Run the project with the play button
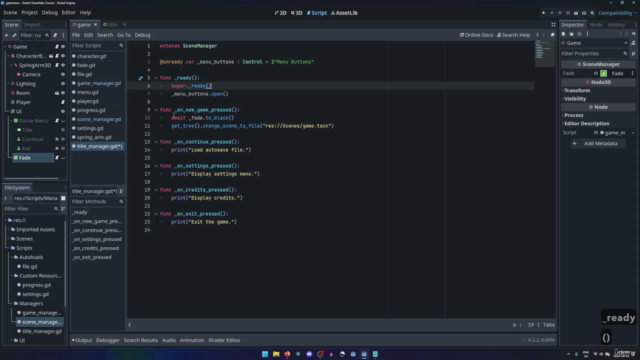 (544, 13)
